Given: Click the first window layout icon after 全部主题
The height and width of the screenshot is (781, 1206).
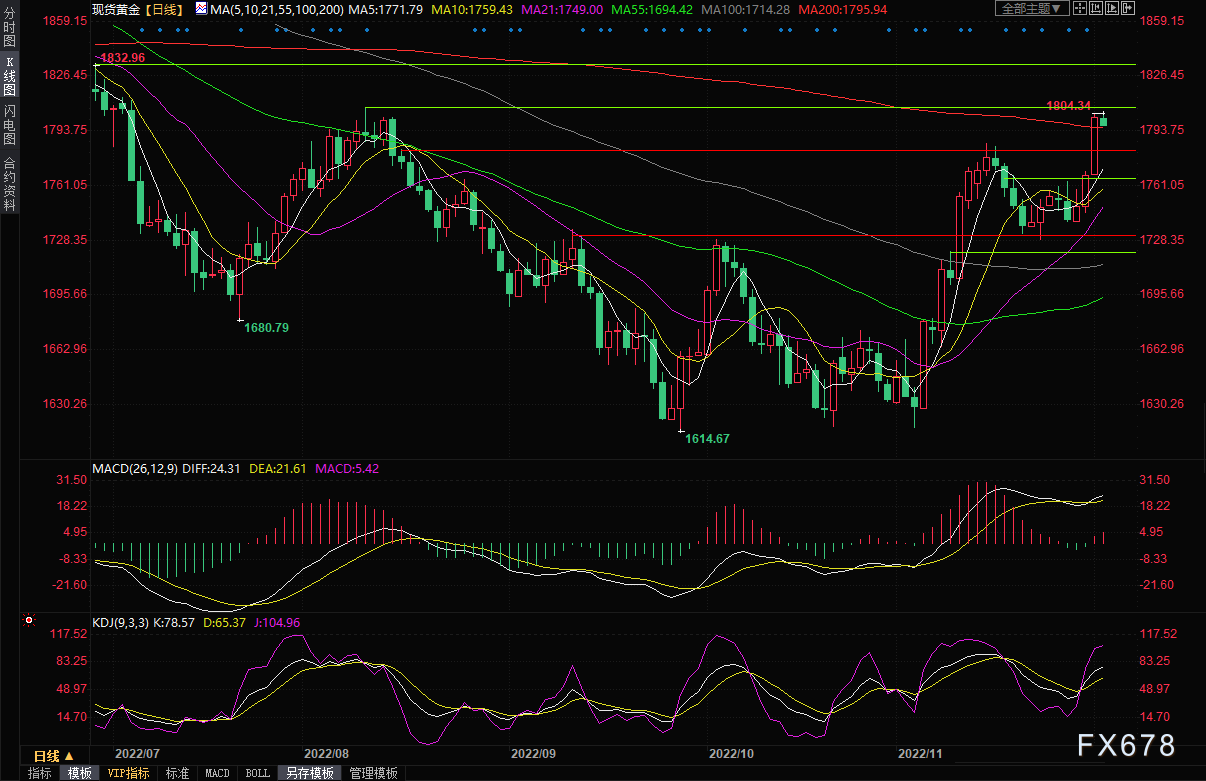Looking at the screenshot, I should click(x=1078, y=9).
